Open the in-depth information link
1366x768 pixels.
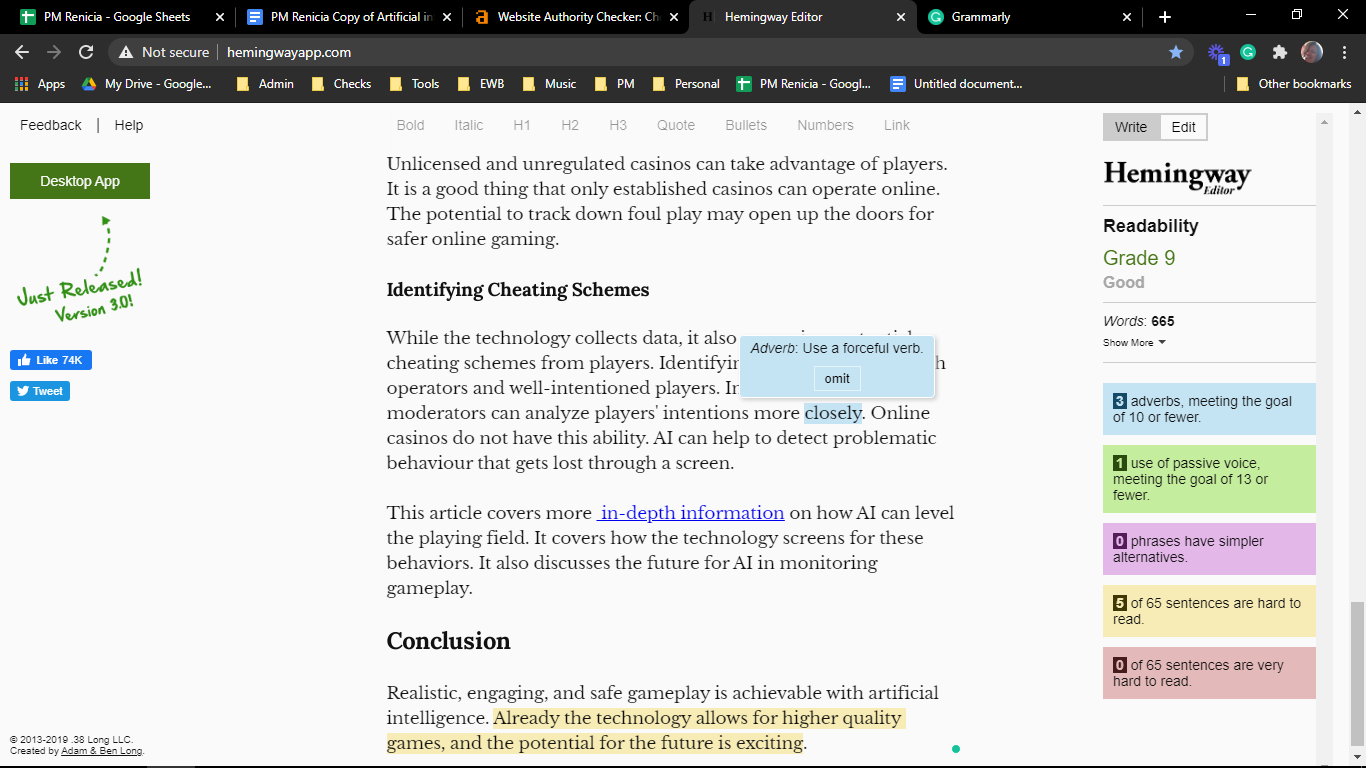tap(691, 513)
